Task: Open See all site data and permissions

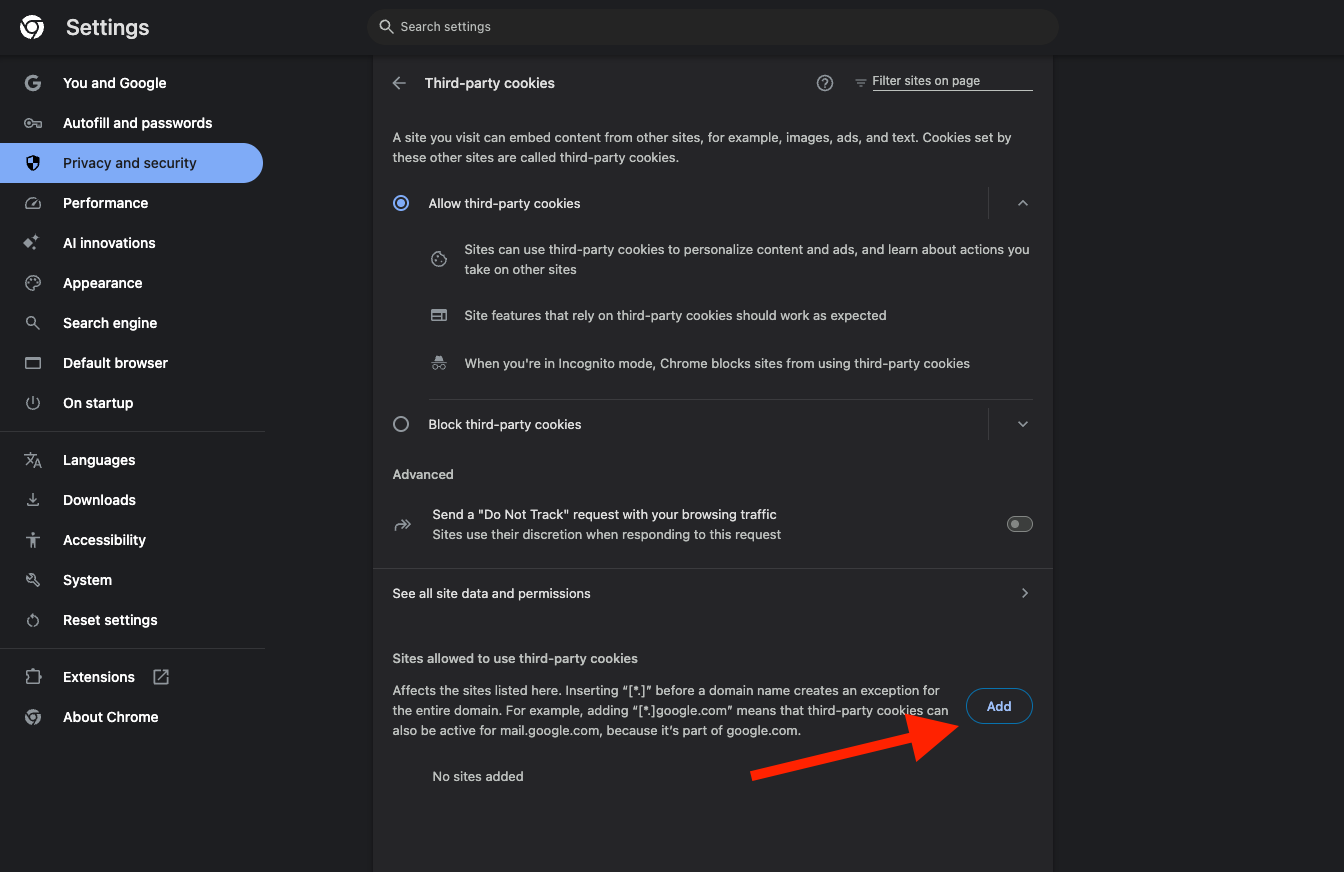Action: 712,593
